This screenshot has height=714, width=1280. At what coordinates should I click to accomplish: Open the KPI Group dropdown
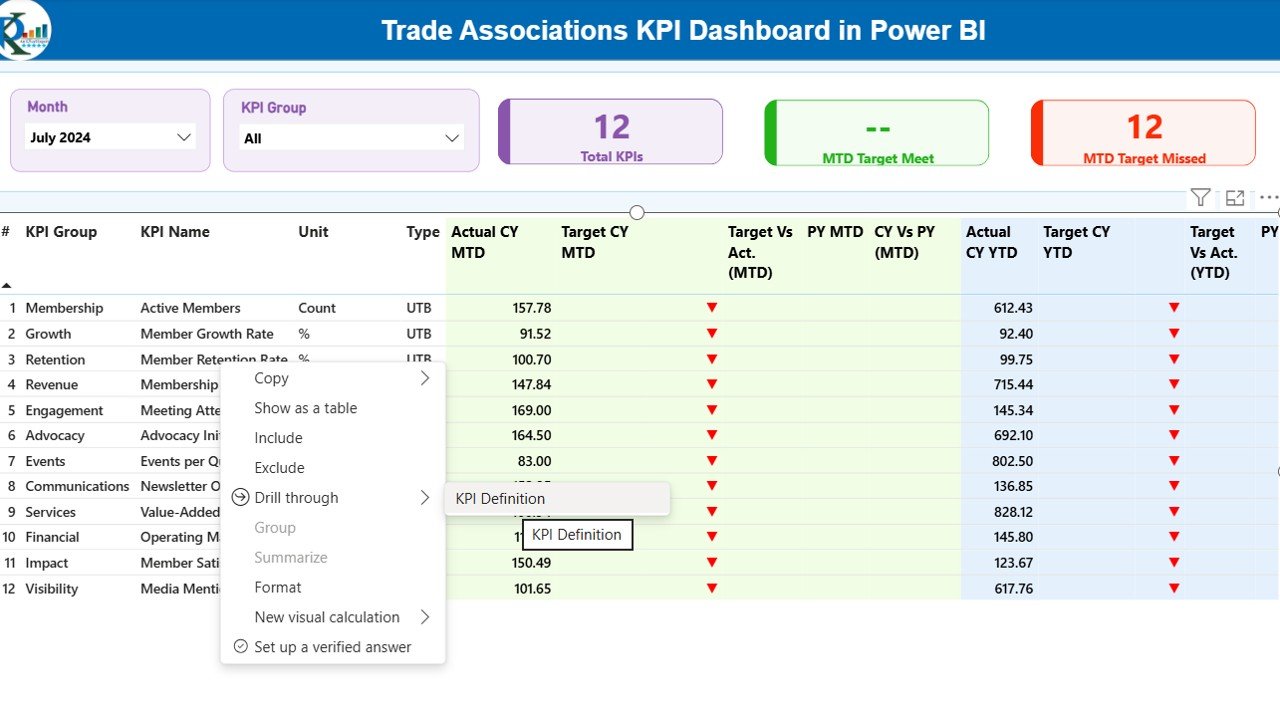coord(351,138)
